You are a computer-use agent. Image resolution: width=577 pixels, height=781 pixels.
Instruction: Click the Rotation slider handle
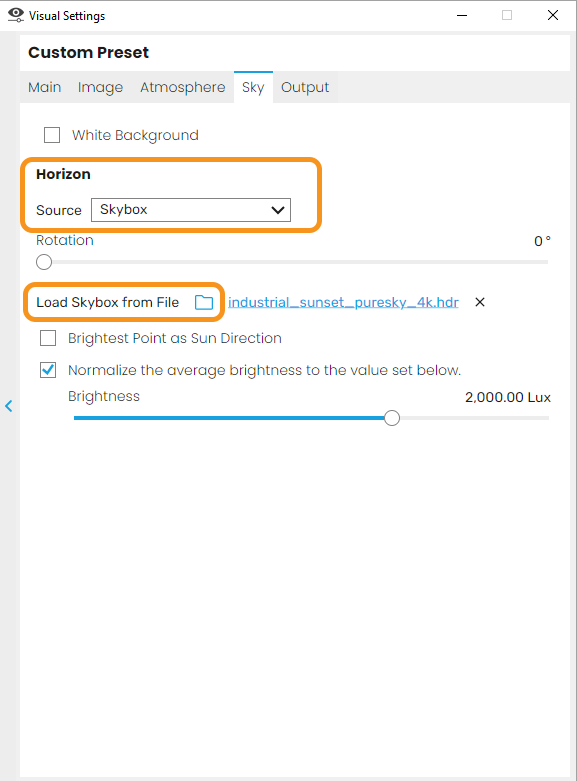click(44, 262)
